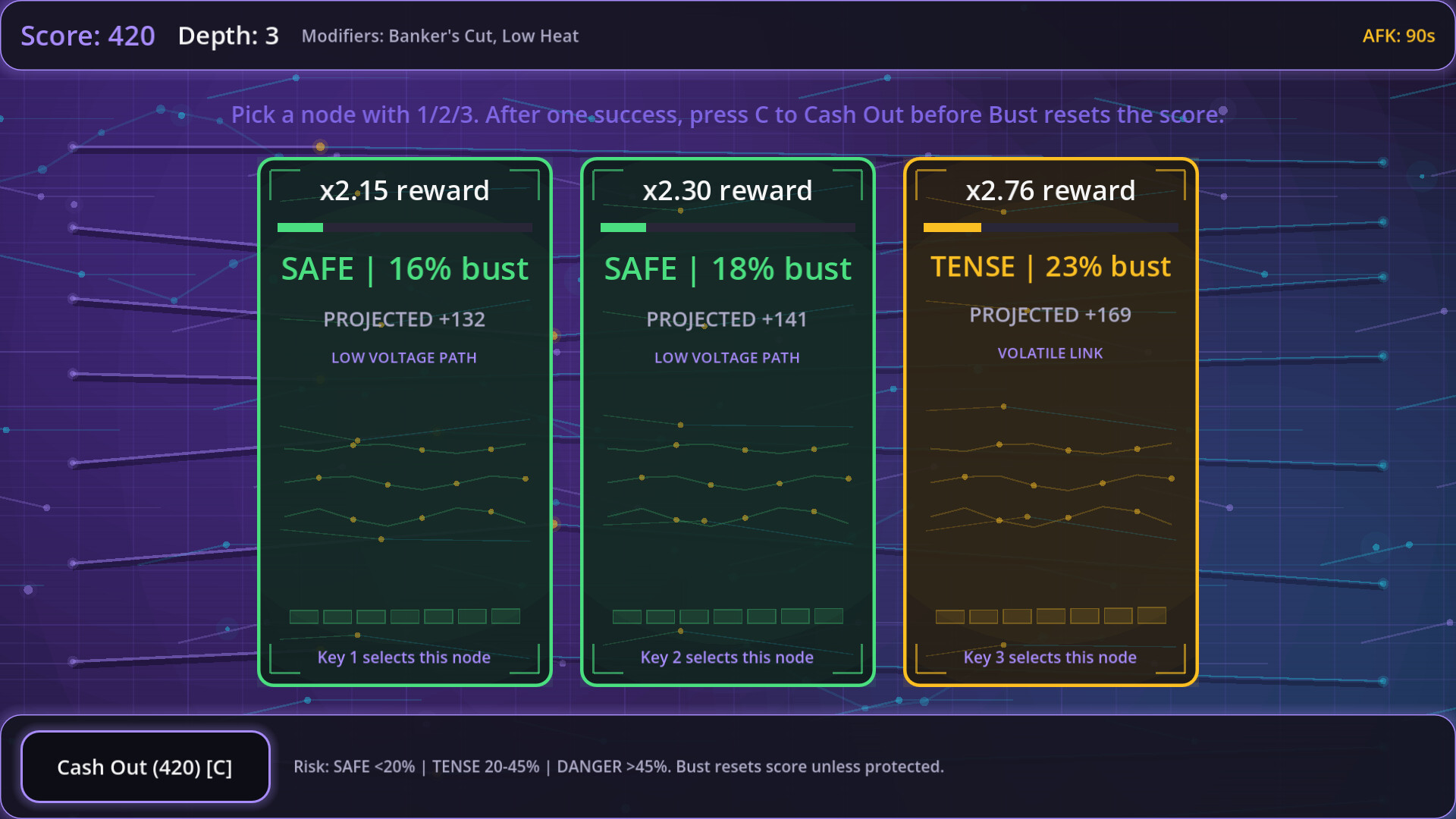Click 'Key 1 selects this node' label

404,657
